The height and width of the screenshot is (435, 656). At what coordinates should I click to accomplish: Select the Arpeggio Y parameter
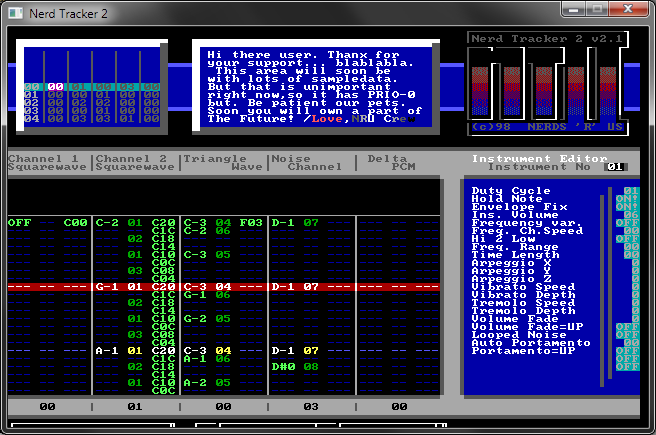coord(511,271)
